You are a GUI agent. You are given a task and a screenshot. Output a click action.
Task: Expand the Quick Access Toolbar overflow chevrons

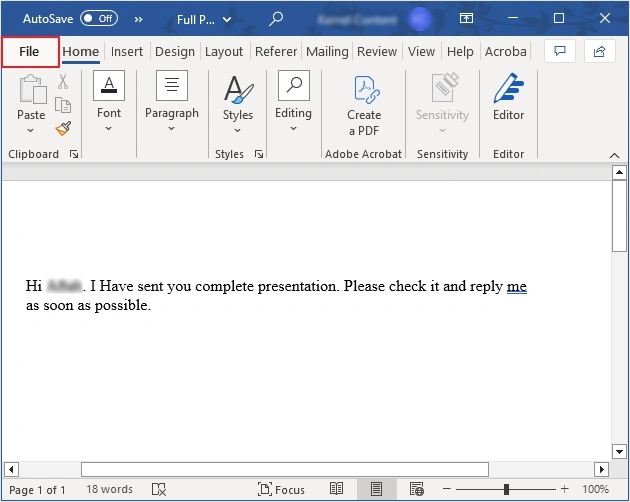[x=138, y=19]
